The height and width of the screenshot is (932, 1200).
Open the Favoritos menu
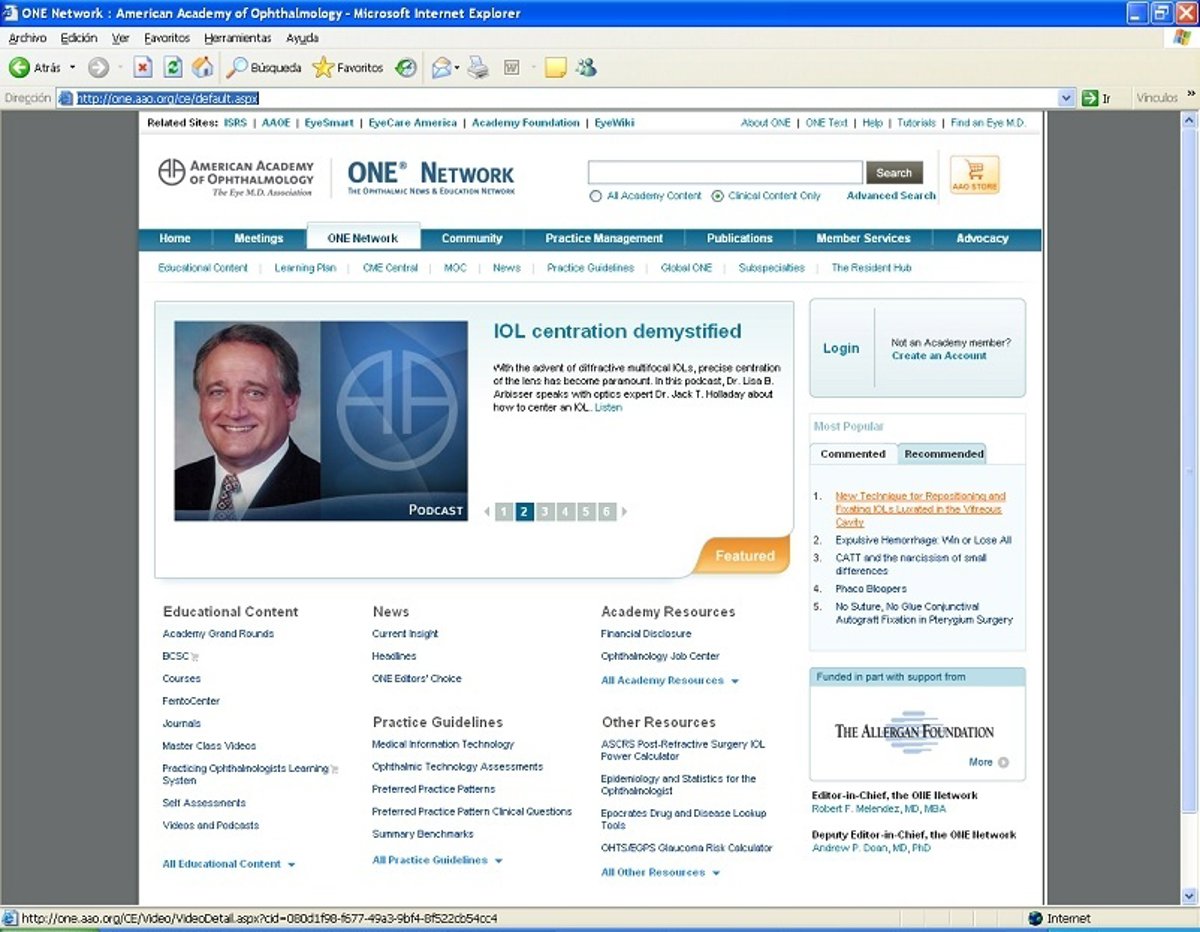point(166,38)
